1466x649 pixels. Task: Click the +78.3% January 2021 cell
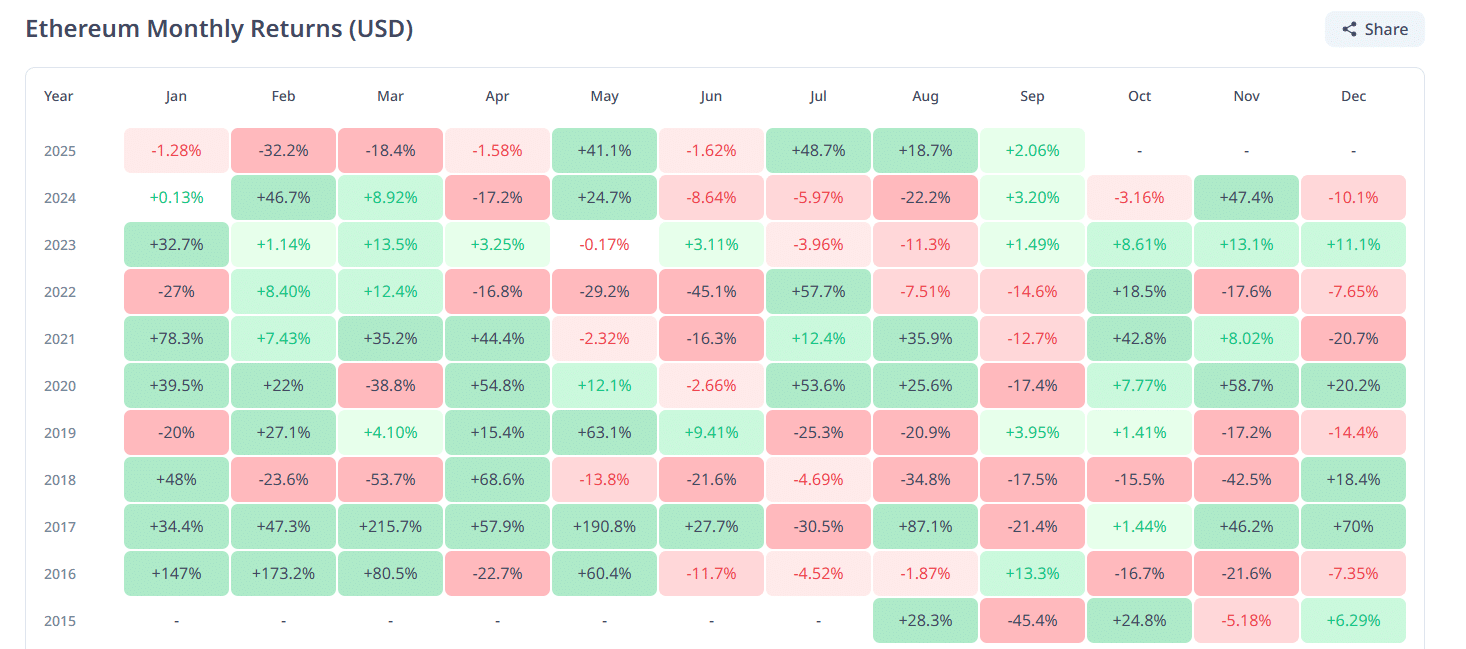click(176, 339)
